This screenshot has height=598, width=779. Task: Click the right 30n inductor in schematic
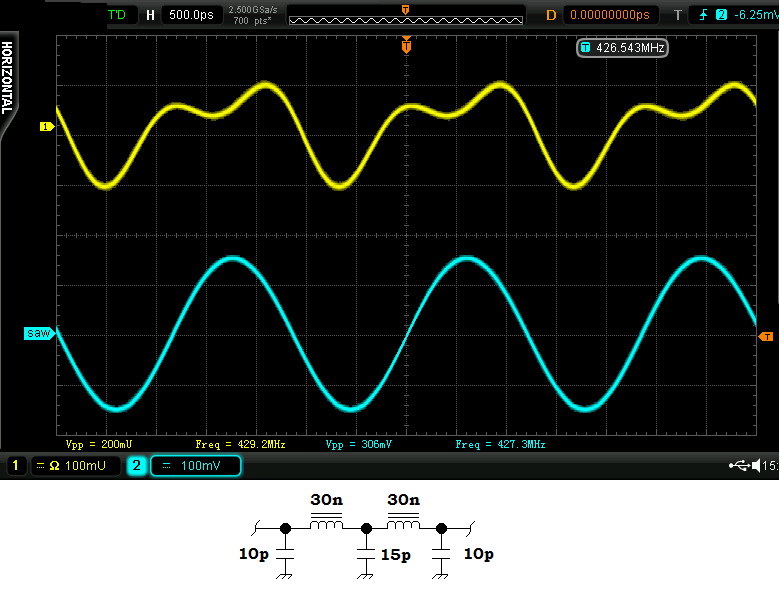coord(403,523)
